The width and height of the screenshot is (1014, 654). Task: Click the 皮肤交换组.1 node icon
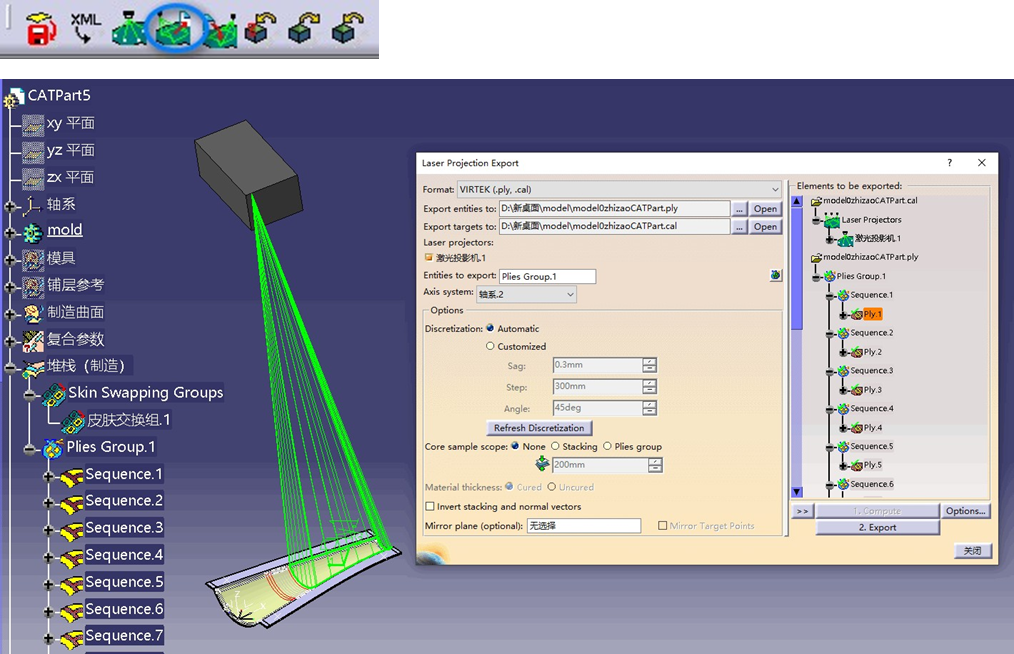(73, 422)
